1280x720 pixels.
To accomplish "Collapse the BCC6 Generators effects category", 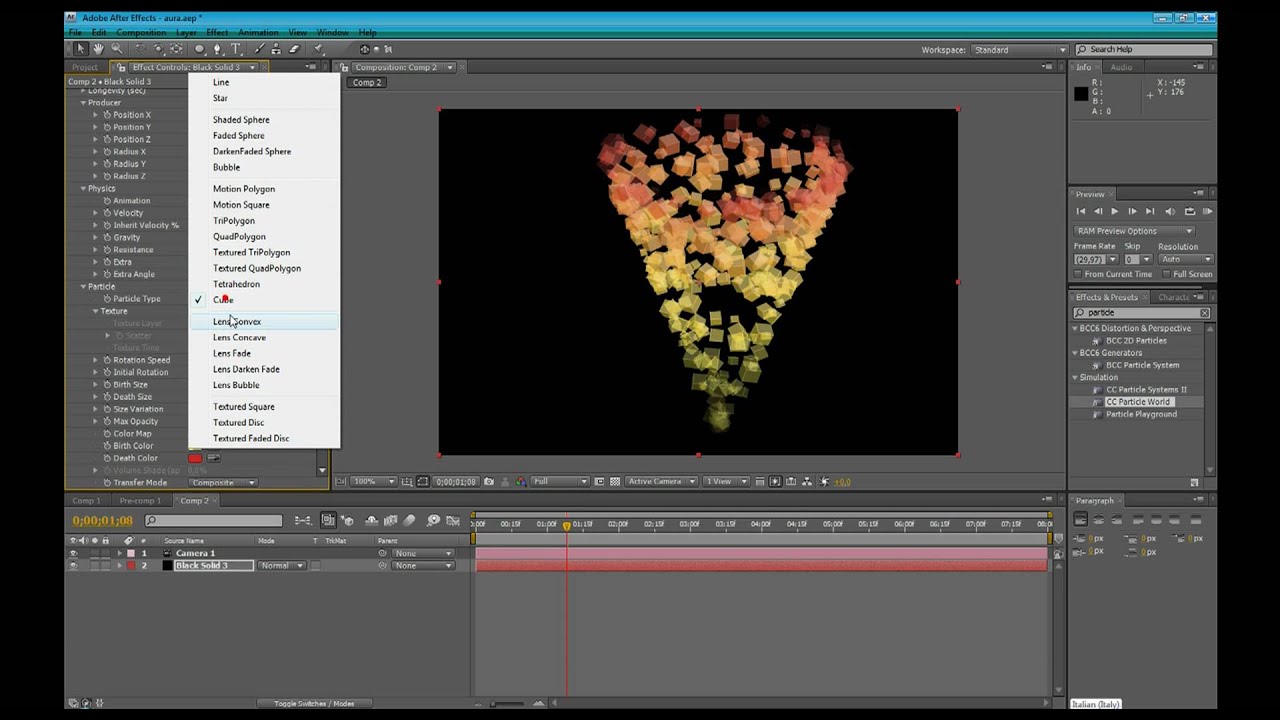I will click(1075, 353).
